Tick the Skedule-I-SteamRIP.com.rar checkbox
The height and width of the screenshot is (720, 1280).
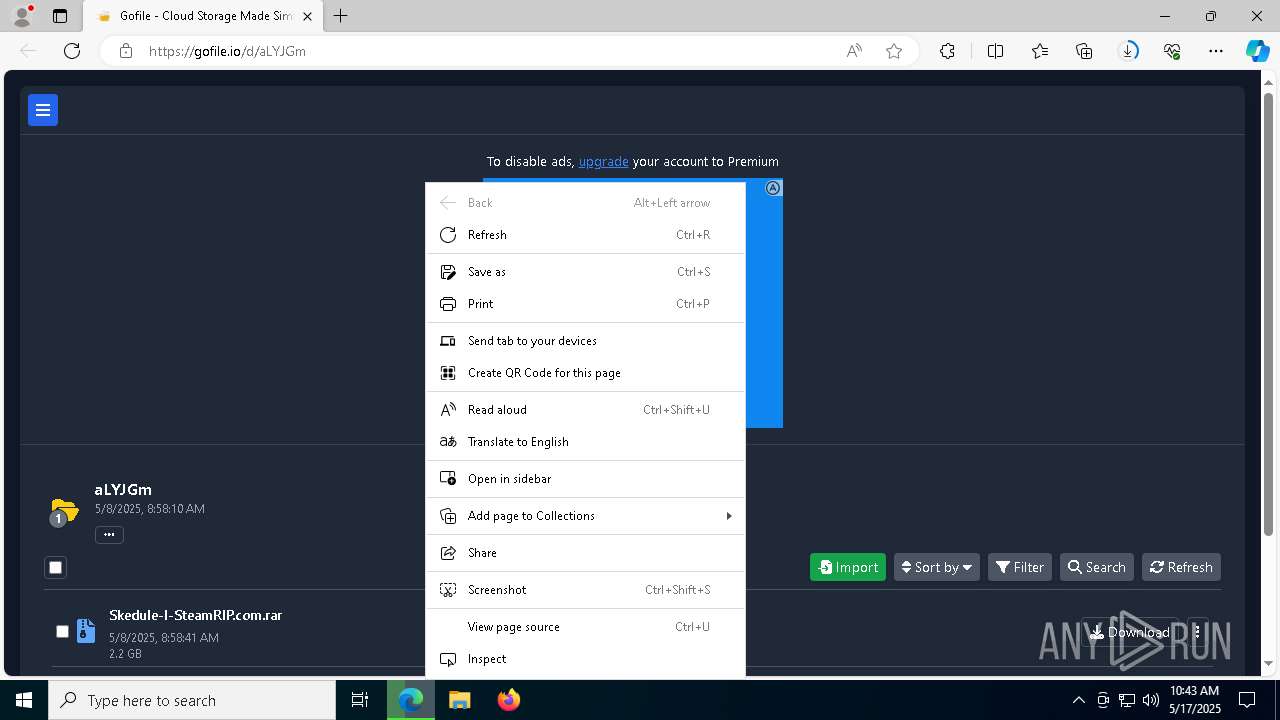tap(62, 632)
